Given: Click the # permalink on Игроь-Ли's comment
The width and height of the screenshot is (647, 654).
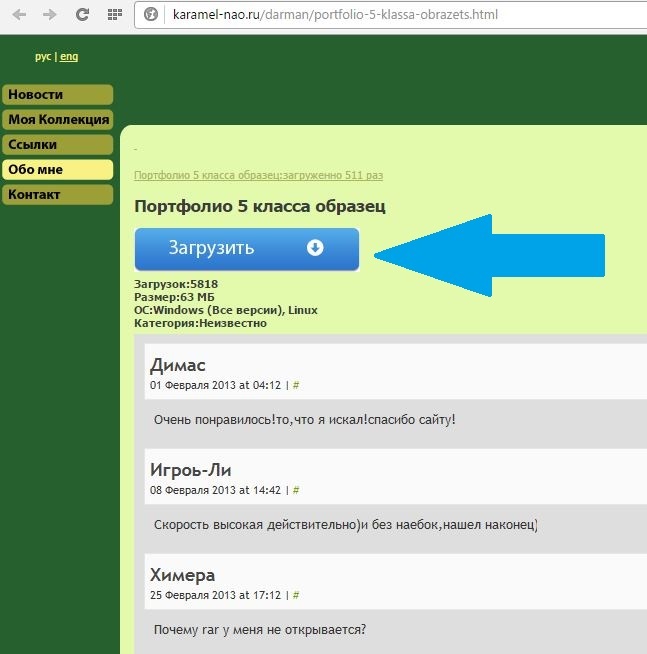Looking at the screenshot, I should (296, 490).
